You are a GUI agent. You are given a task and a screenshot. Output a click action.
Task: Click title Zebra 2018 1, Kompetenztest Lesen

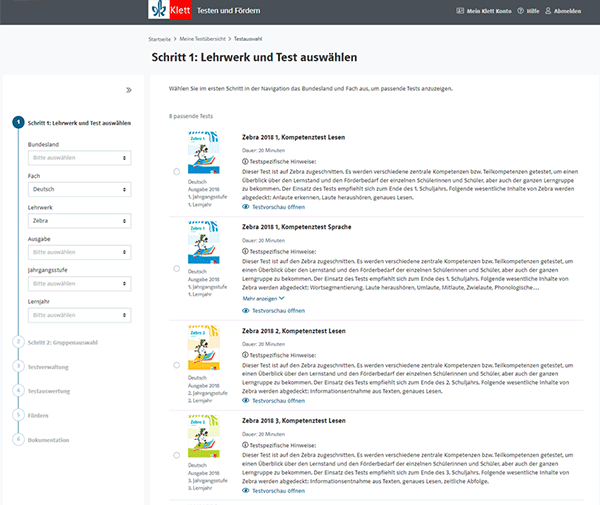coord(293,137)
